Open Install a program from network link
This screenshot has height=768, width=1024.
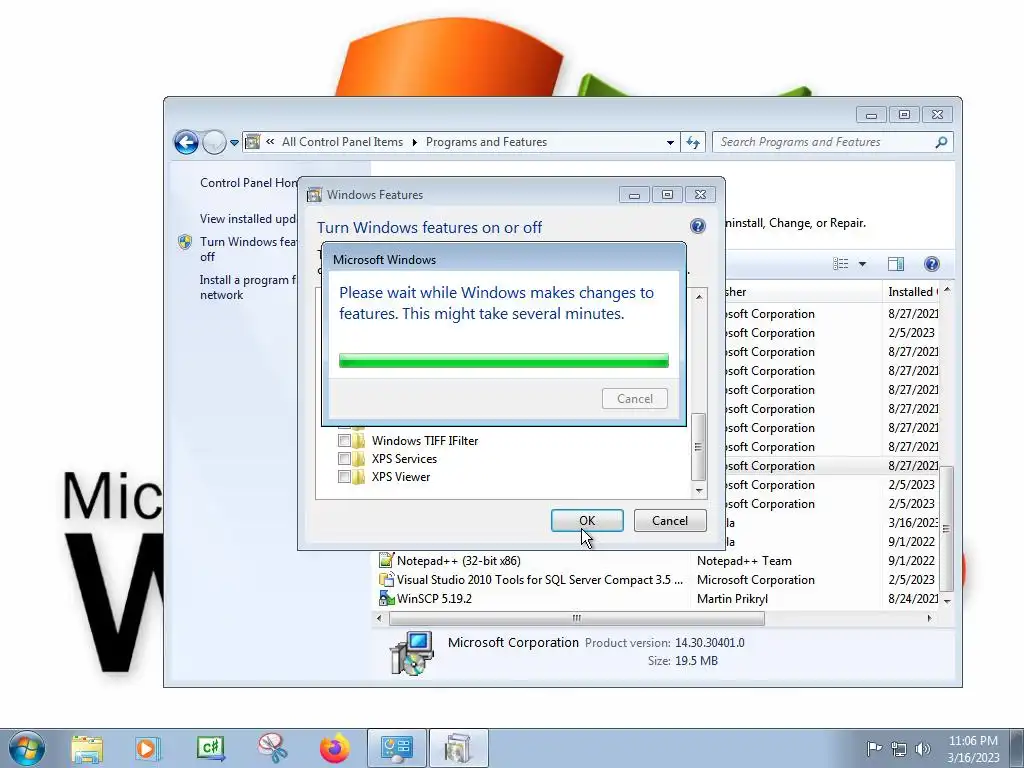click(x=248, y=287)
